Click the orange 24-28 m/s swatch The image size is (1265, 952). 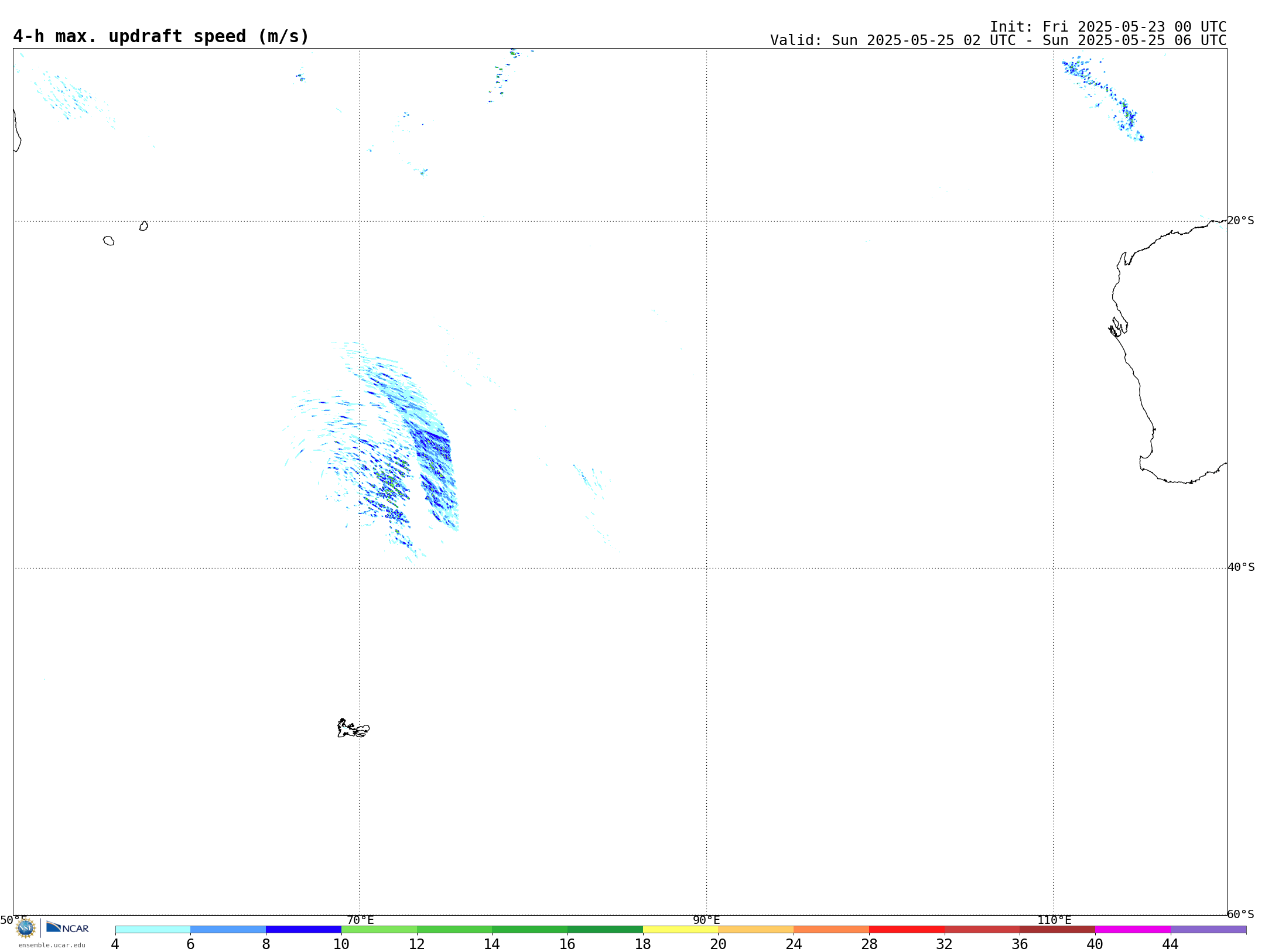coord(831,929)
